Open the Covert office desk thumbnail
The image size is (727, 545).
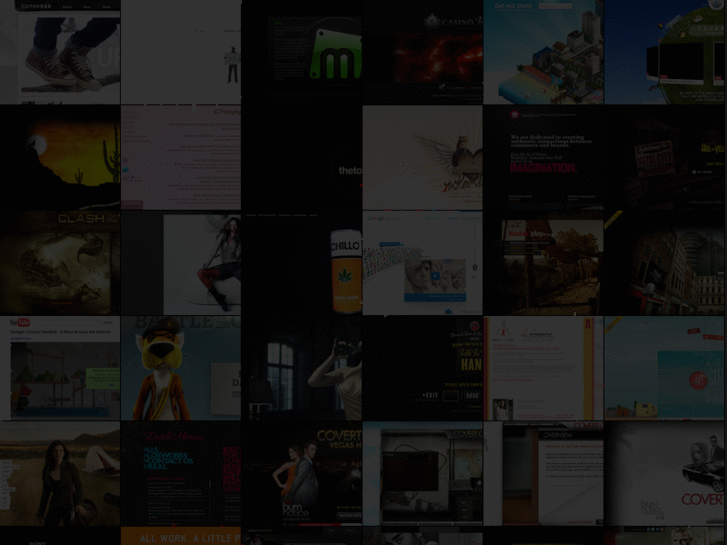click(x=422, y=474)
